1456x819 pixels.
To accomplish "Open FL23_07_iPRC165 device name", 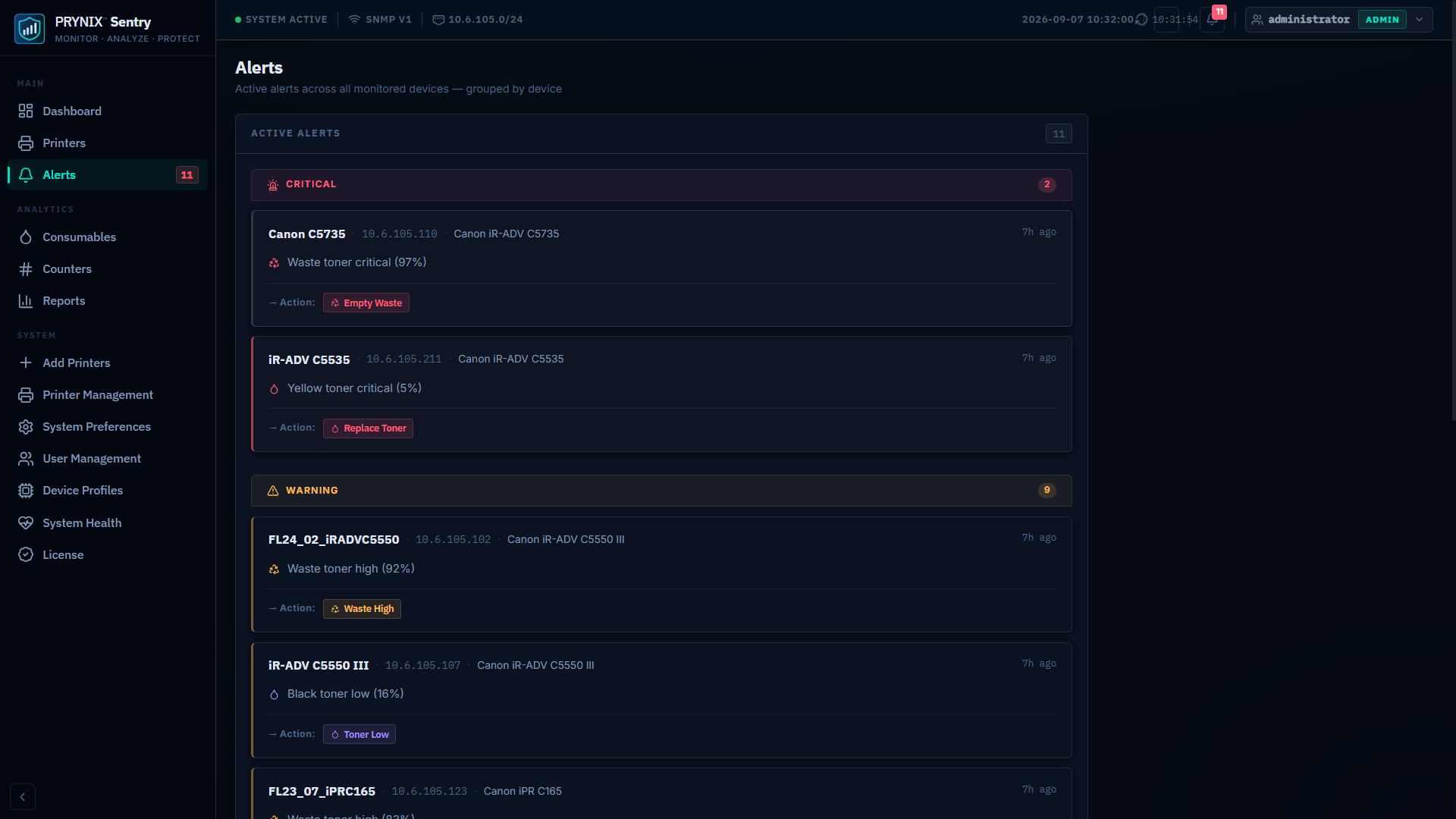I will click(322, 791).
